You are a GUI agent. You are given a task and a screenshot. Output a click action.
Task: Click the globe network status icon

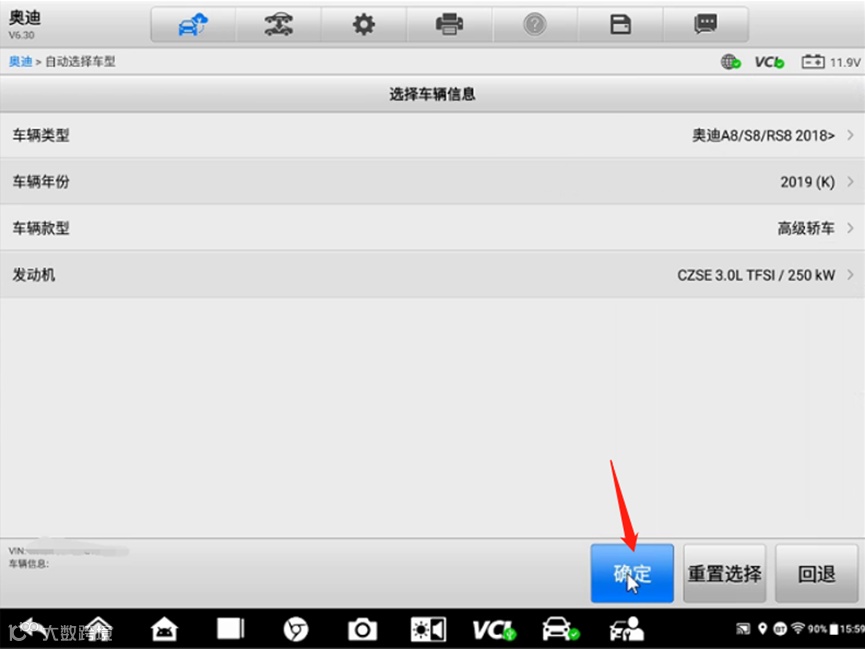730,62
